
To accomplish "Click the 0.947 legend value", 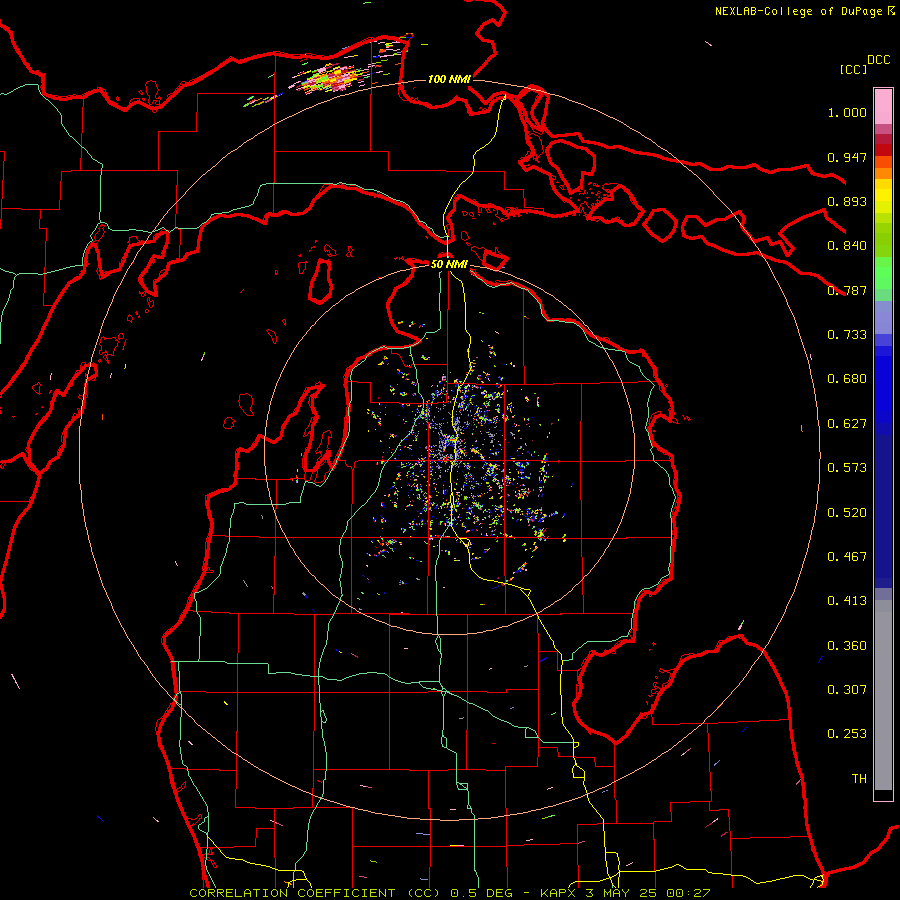I will [847, 157].
